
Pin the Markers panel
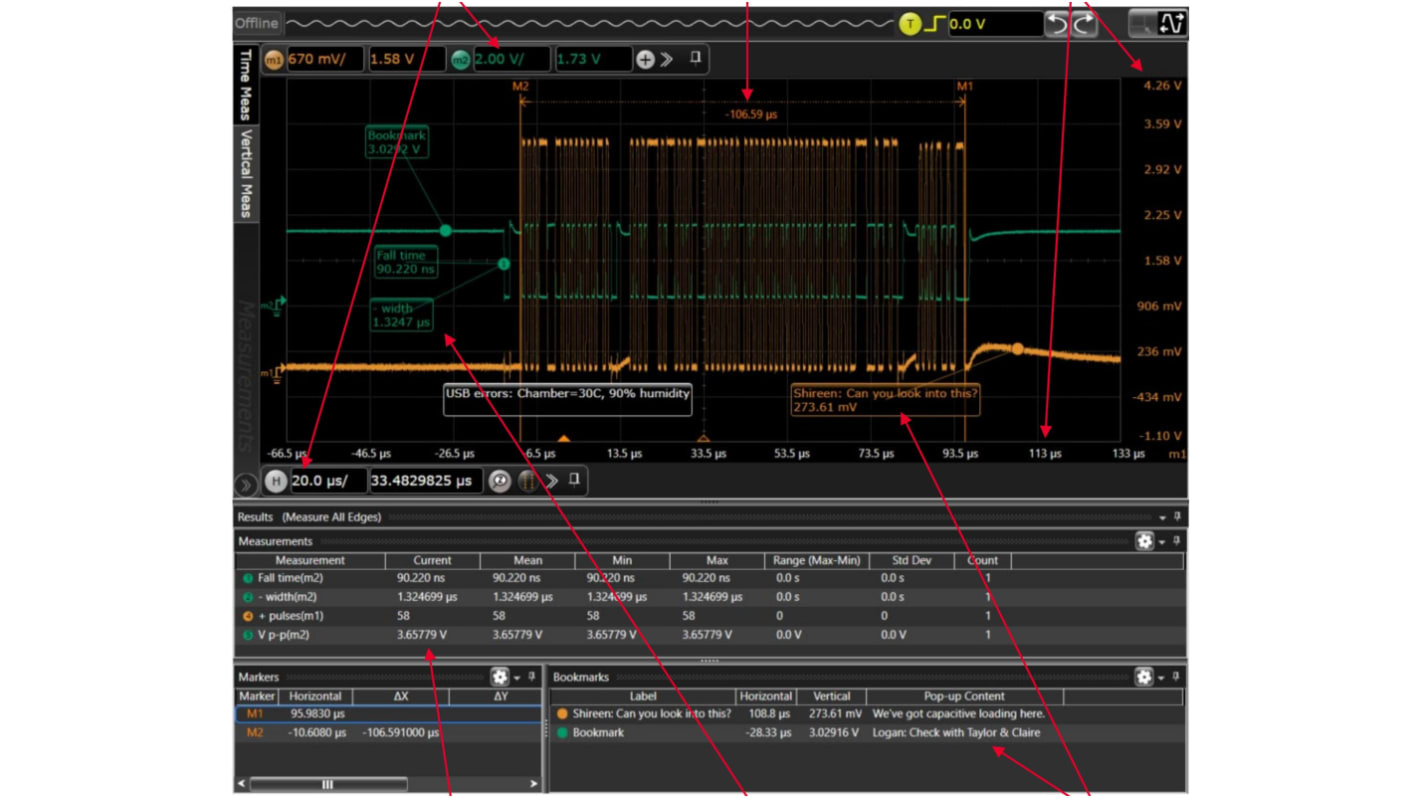[x=532, y=677]
